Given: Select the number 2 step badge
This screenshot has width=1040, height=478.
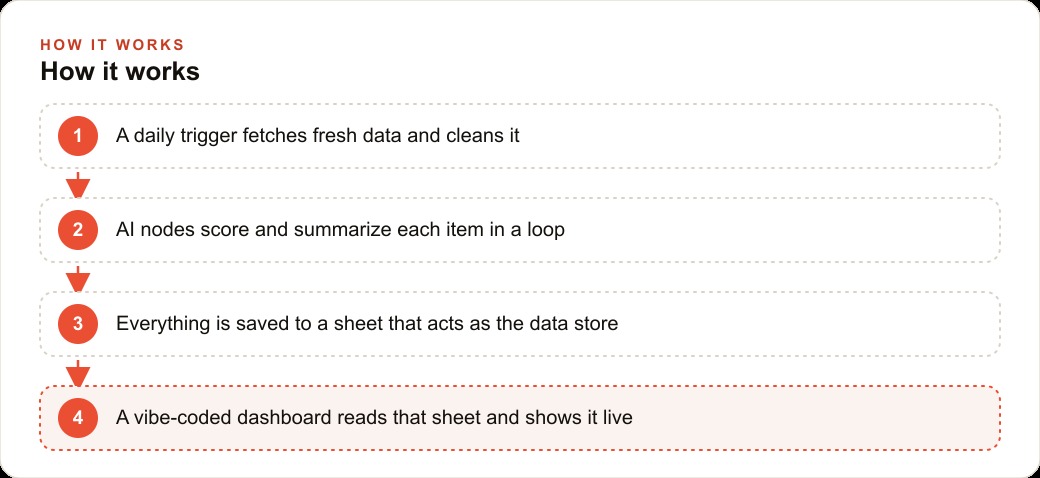Looking at the screenshot, I should pos(78,230).
